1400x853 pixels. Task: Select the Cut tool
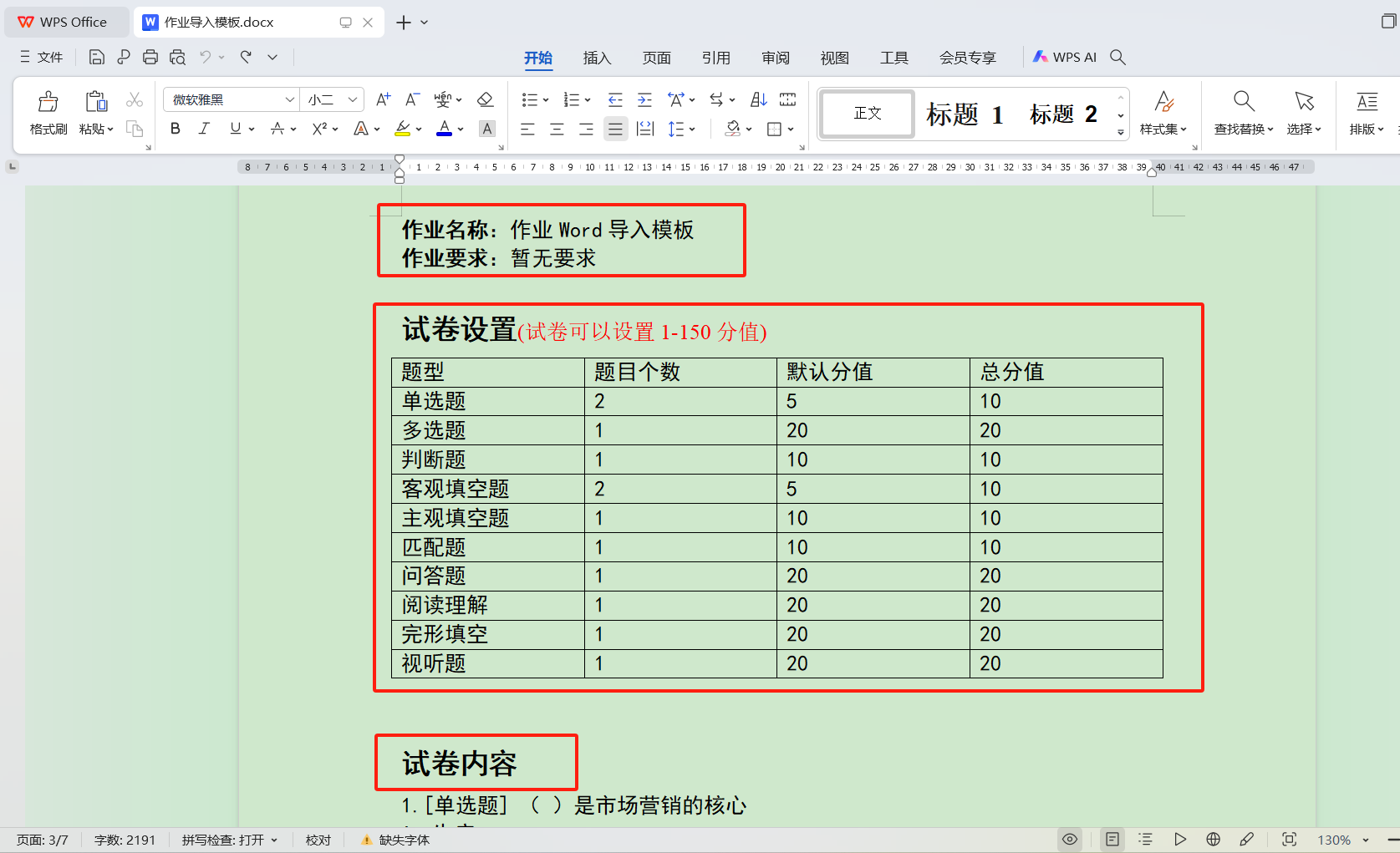coord(134,99)
